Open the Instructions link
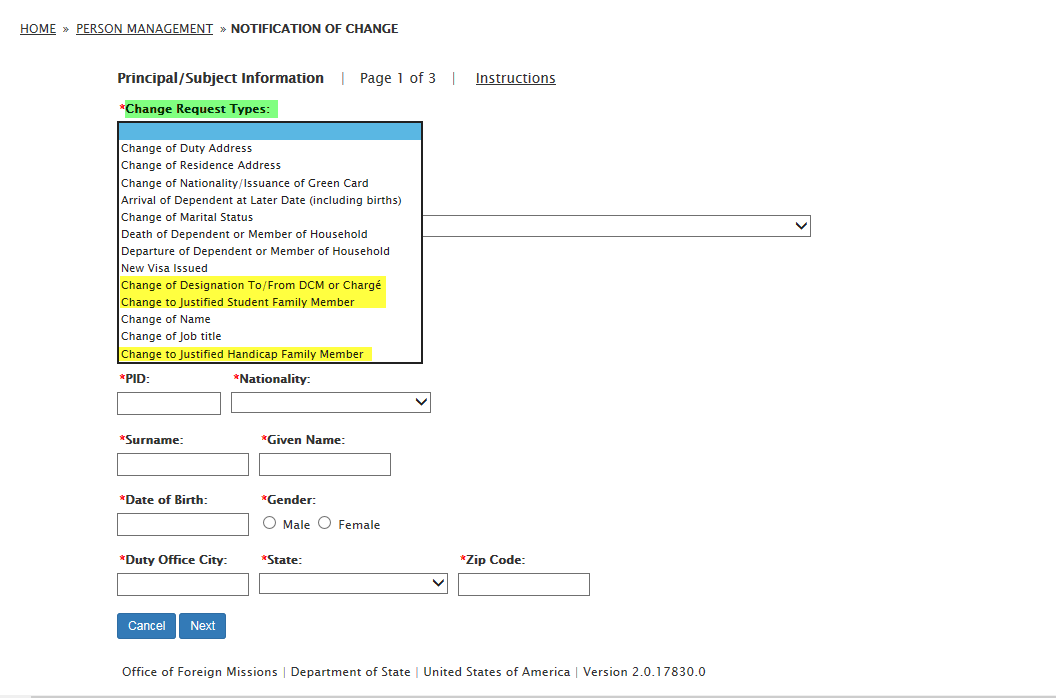 pyautogui.click(x=515, y=78)
